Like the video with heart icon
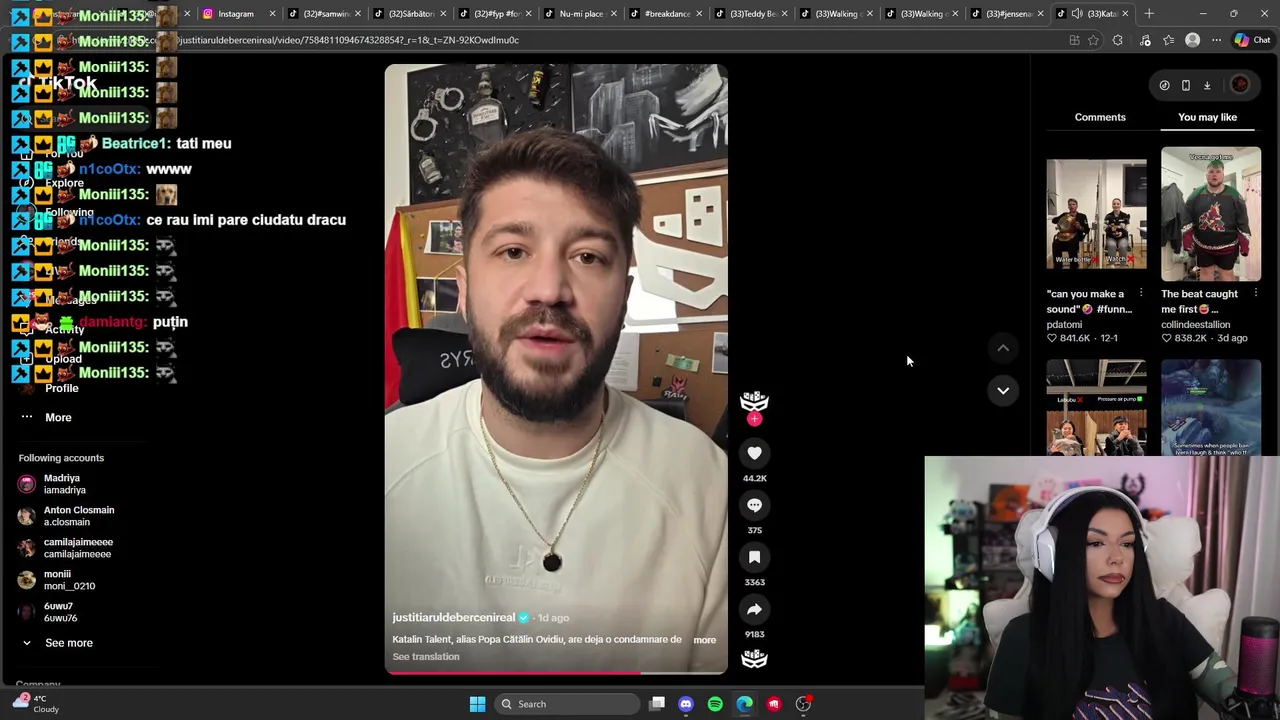The height and width of the screenshot is (720, 1280). 754,453
